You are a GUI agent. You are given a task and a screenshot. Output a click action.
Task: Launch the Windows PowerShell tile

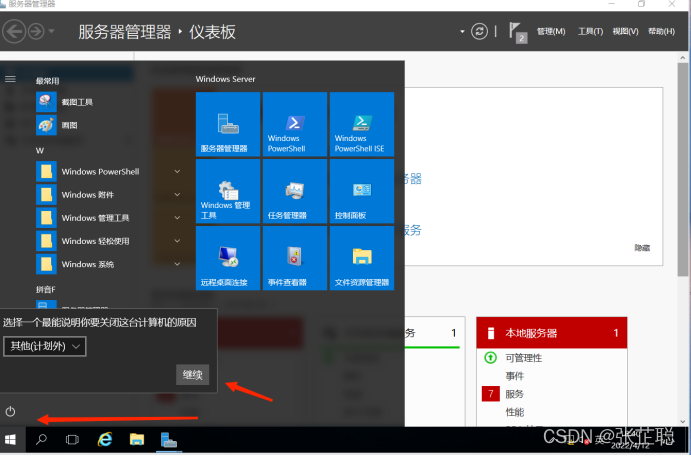click(x=295, y=124)
